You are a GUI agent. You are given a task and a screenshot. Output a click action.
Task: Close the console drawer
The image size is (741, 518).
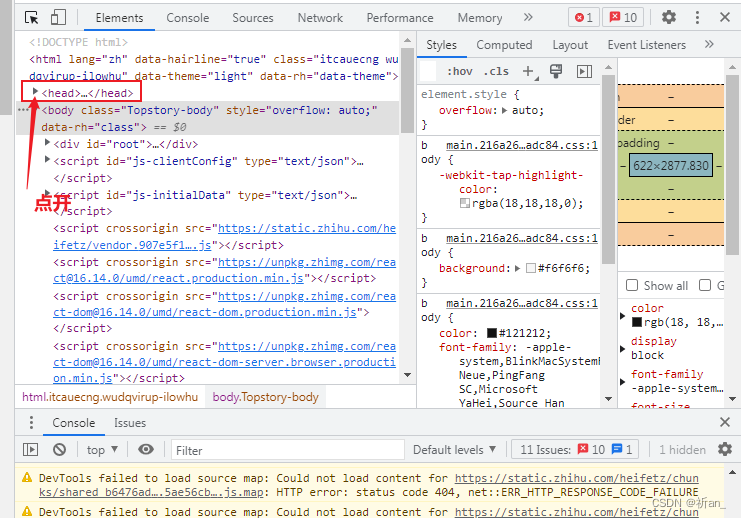tap(724, 422)
